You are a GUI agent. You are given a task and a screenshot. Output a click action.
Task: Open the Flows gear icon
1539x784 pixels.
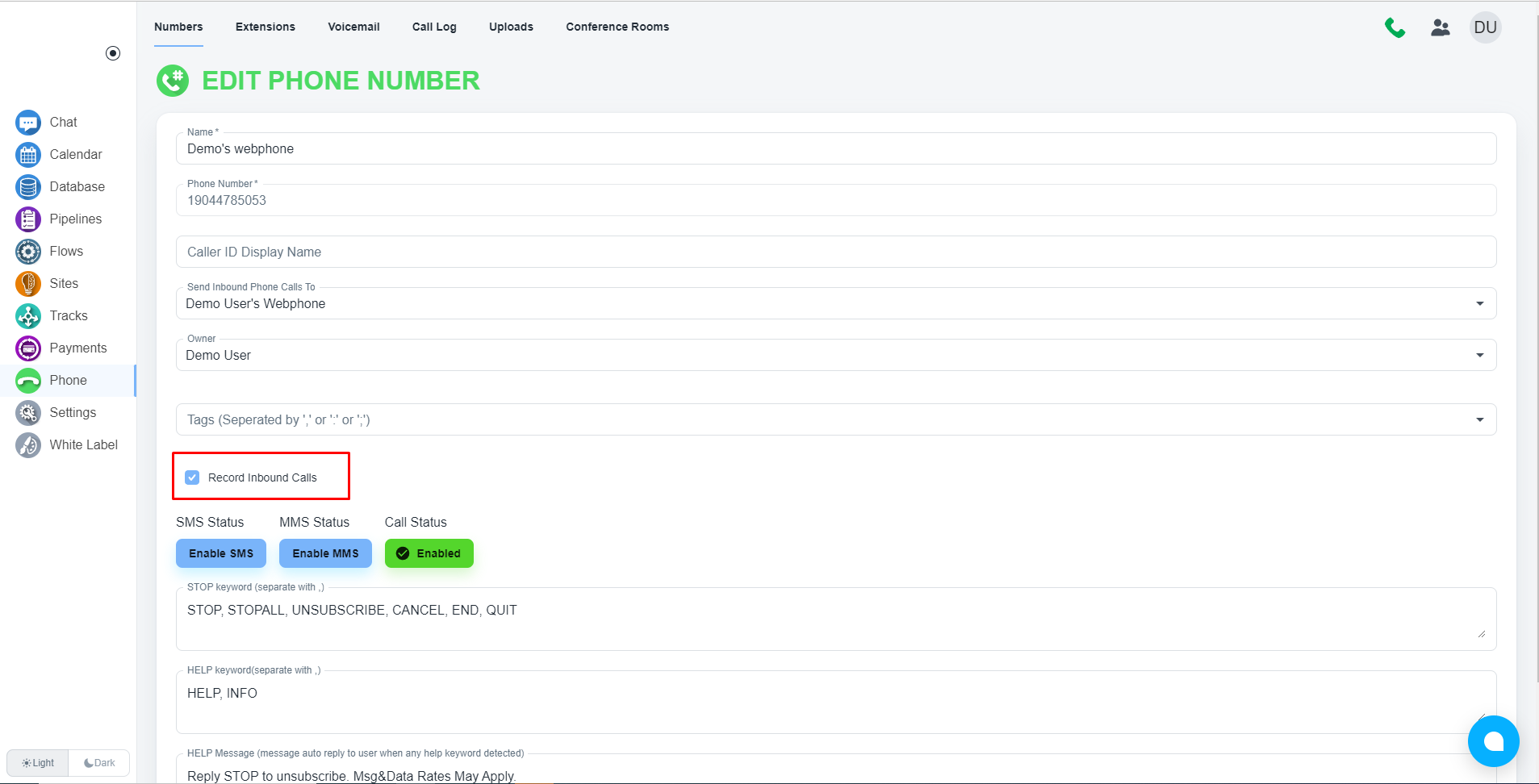pyautogui.click(x=28, y=252)
